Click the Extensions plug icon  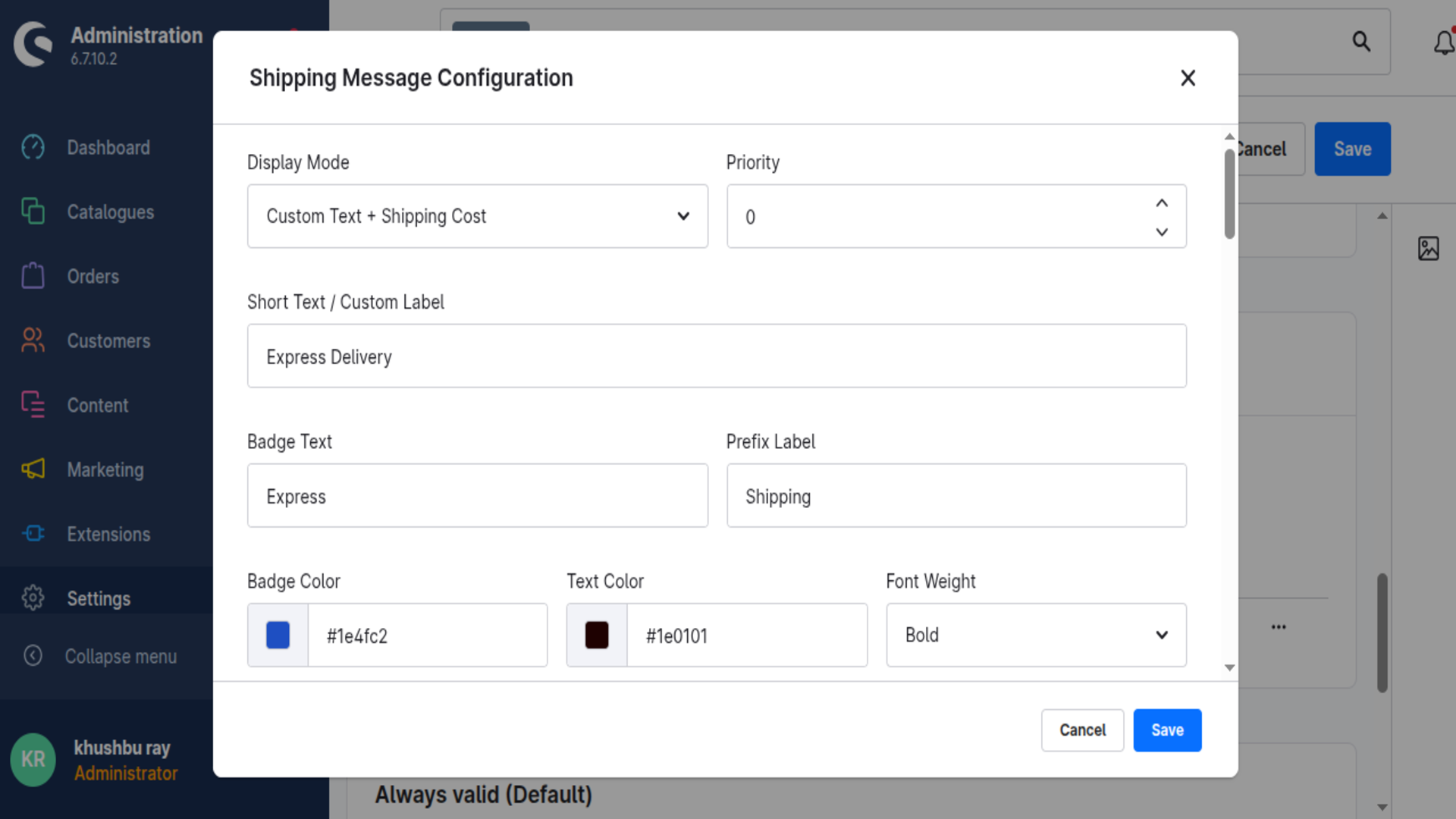[x=33, y=534]
